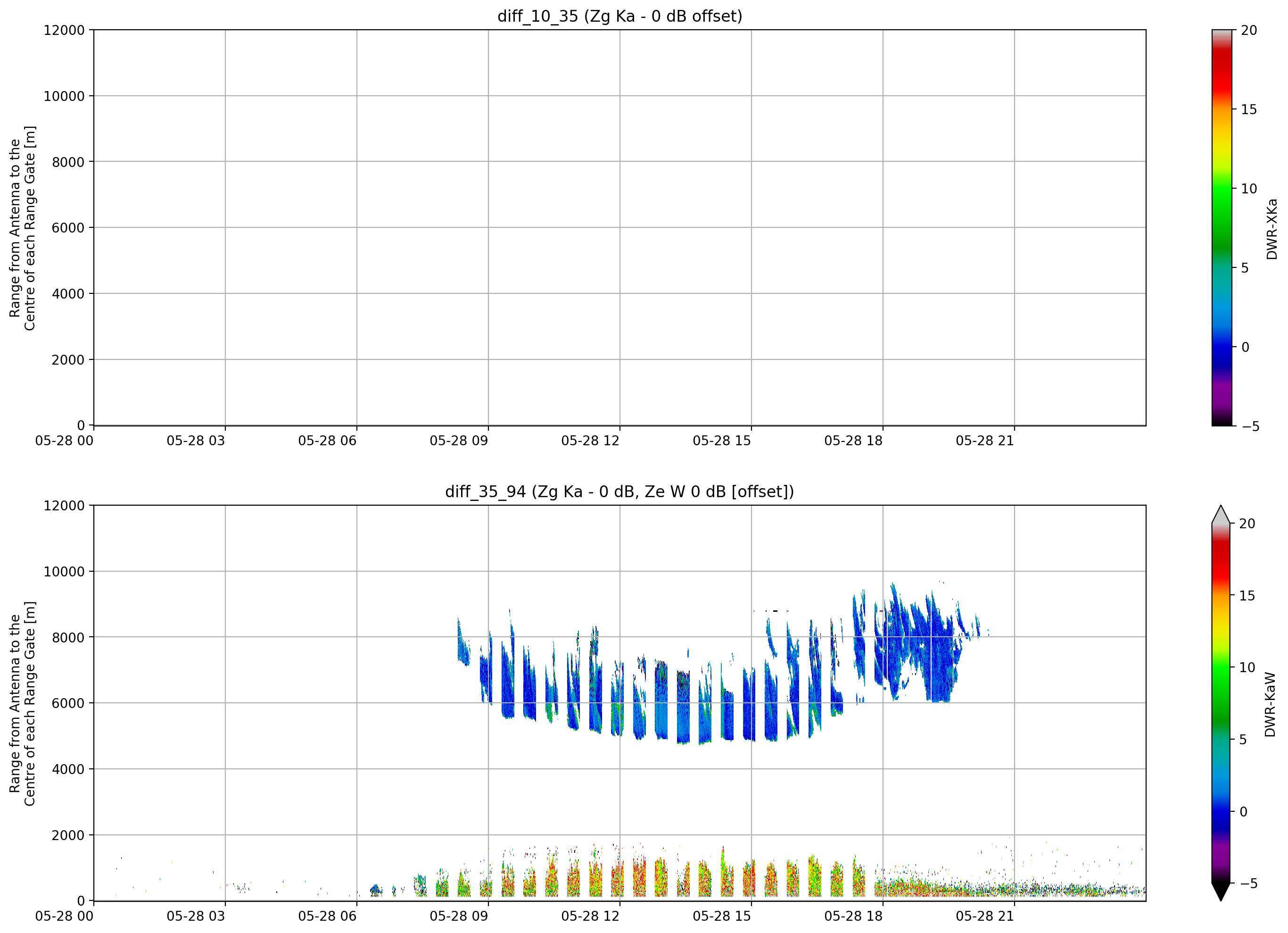Click the '05-28 21' x-tick under the diff_10_35 plot

click(985, 441)
